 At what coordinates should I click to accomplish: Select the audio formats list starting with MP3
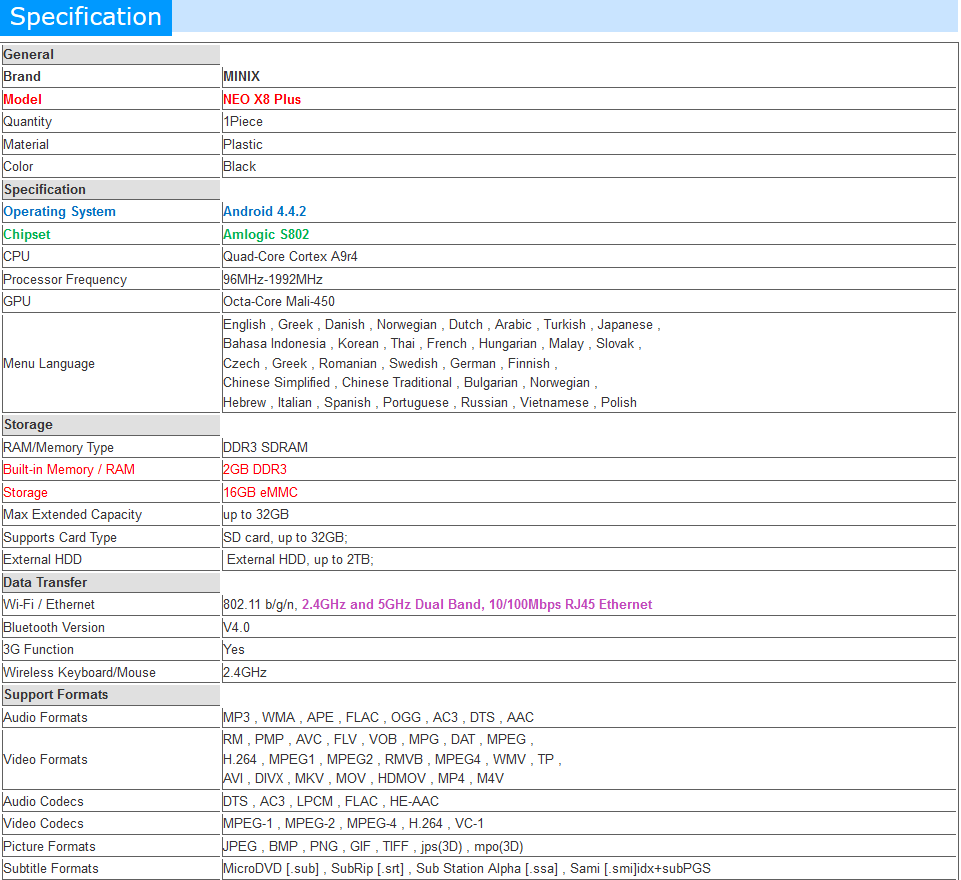pos(379,718)
